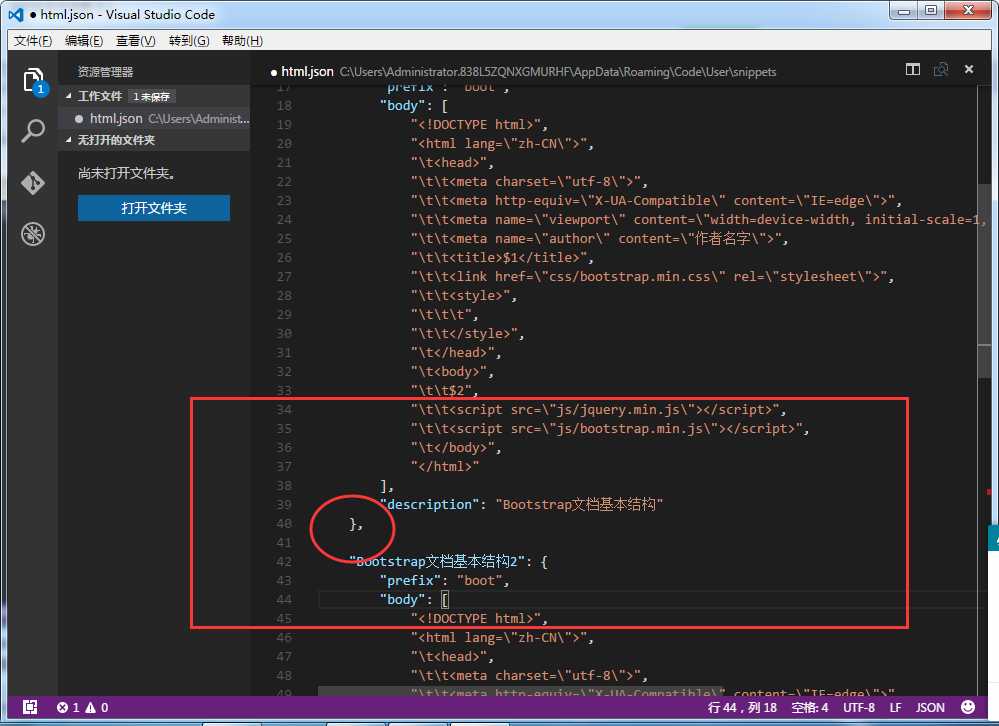Open the 编辑(E) menu
This screenshot has height=726, width=999.
tap(83, 41)
